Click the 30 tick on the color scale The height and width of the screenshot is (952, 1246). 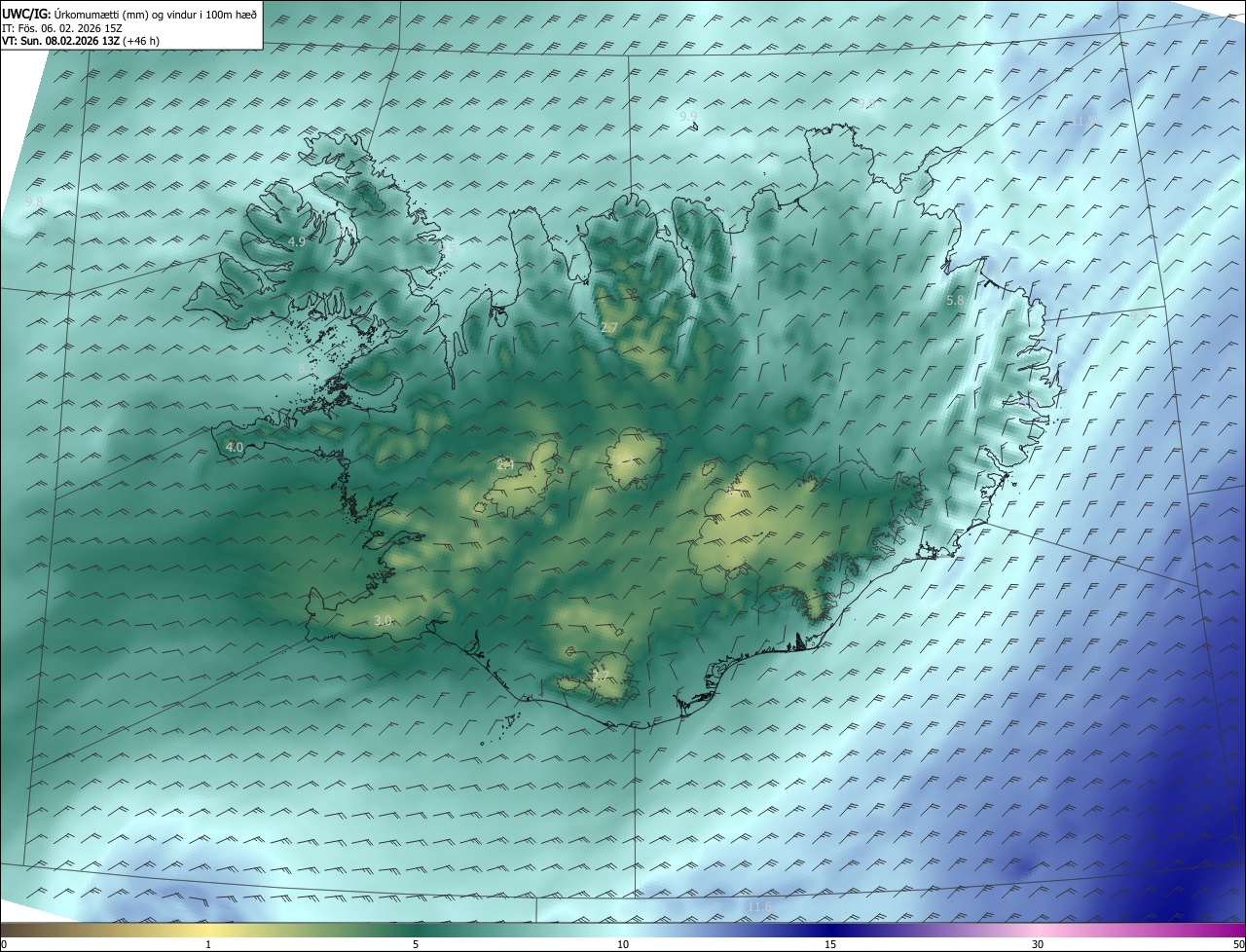click(1038, 944)
